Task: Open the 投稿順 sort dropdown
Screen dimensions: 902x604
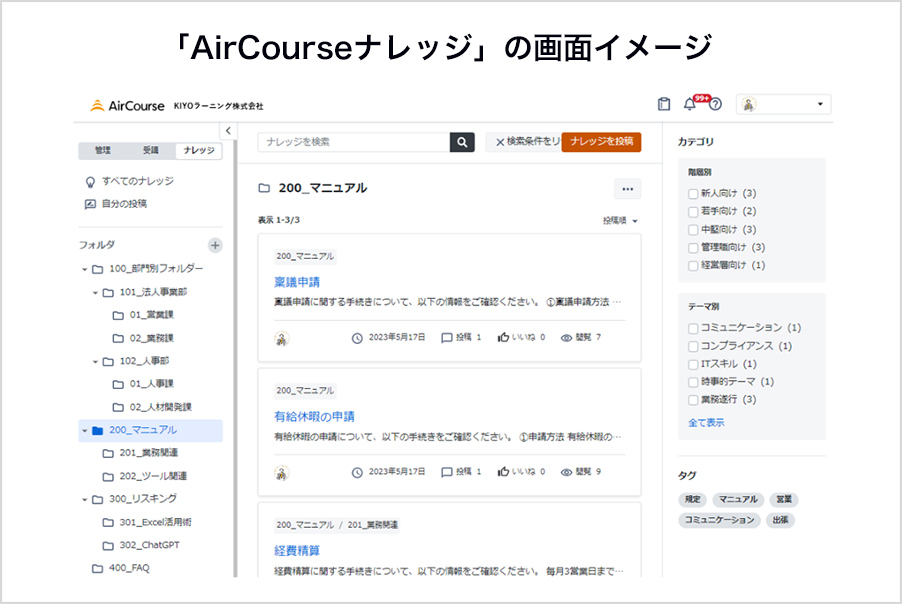Action: click(620, 221)
